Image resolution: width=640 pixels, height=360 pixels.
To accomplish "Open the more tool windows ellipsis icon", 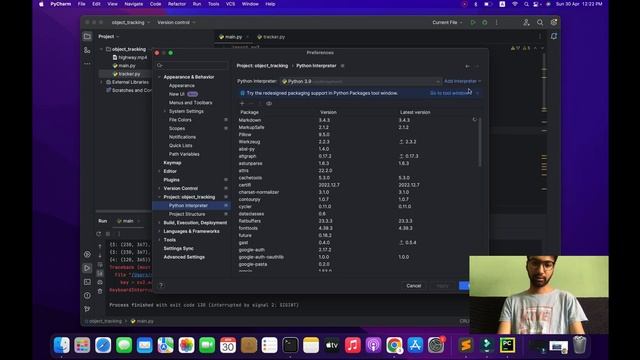I will [x=87, y=64].
